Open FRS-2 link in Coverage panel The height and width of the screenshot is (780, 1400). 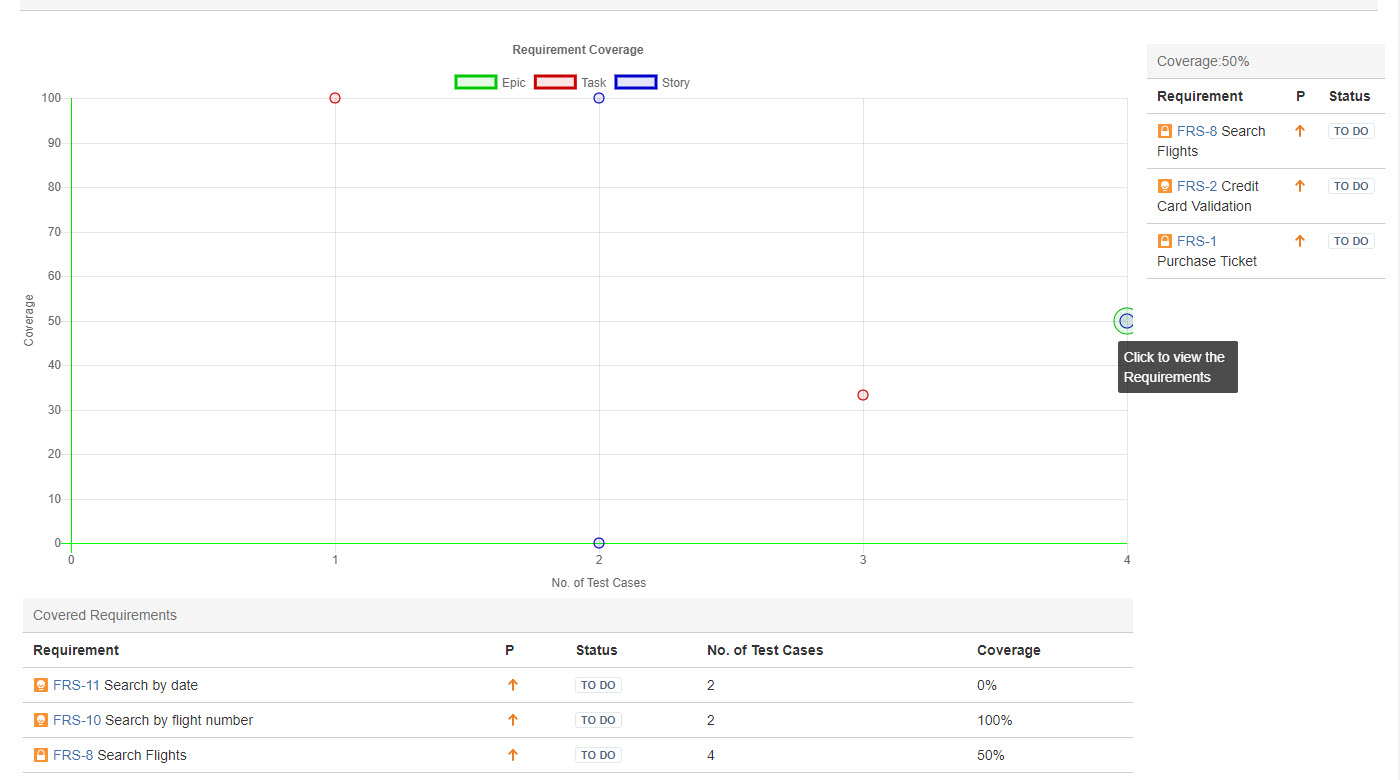pos(1197,186)
